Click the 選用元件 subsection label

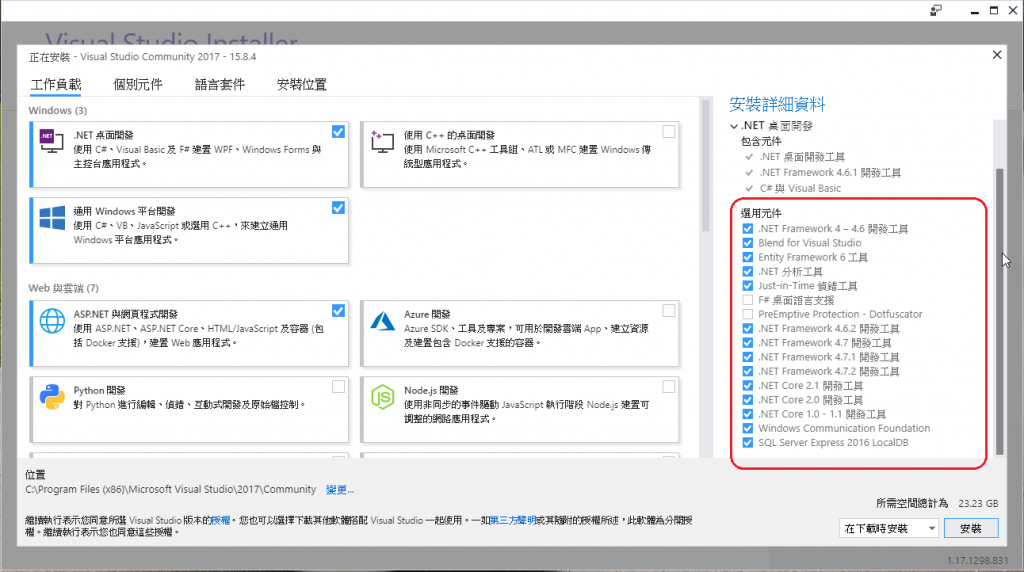761,213
